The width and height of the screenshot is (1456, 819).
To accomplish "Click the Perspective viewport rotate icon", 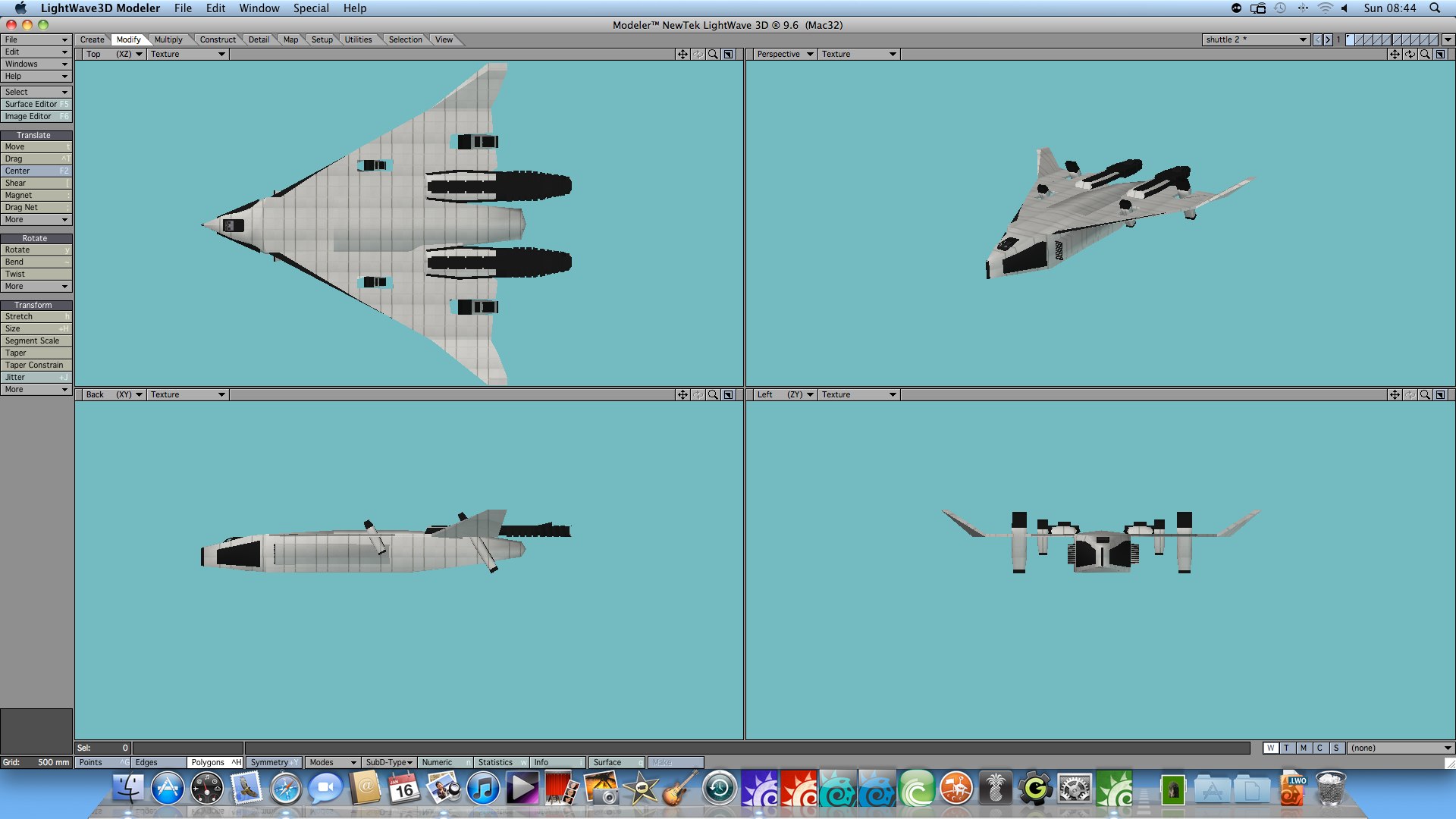I will pos(1410,54).
